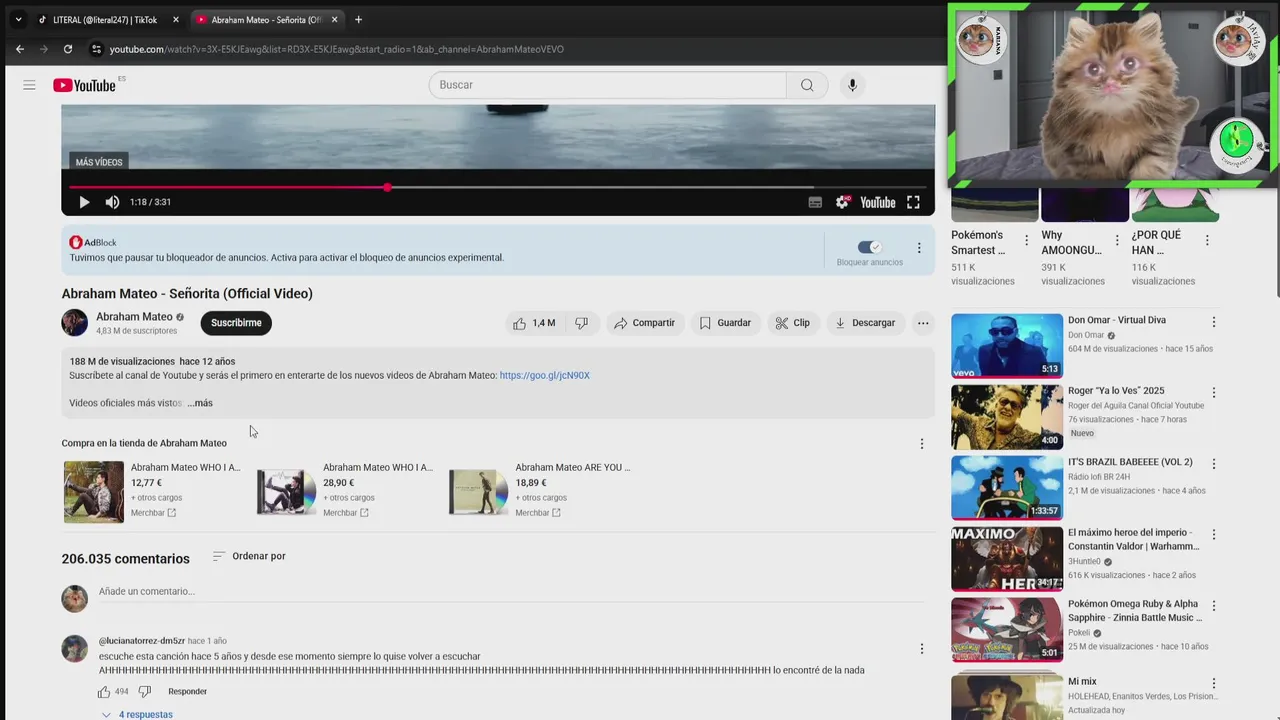Open IT'S BRAZIL BABEEEE video thumbnail

click(x=1007, y=487)
